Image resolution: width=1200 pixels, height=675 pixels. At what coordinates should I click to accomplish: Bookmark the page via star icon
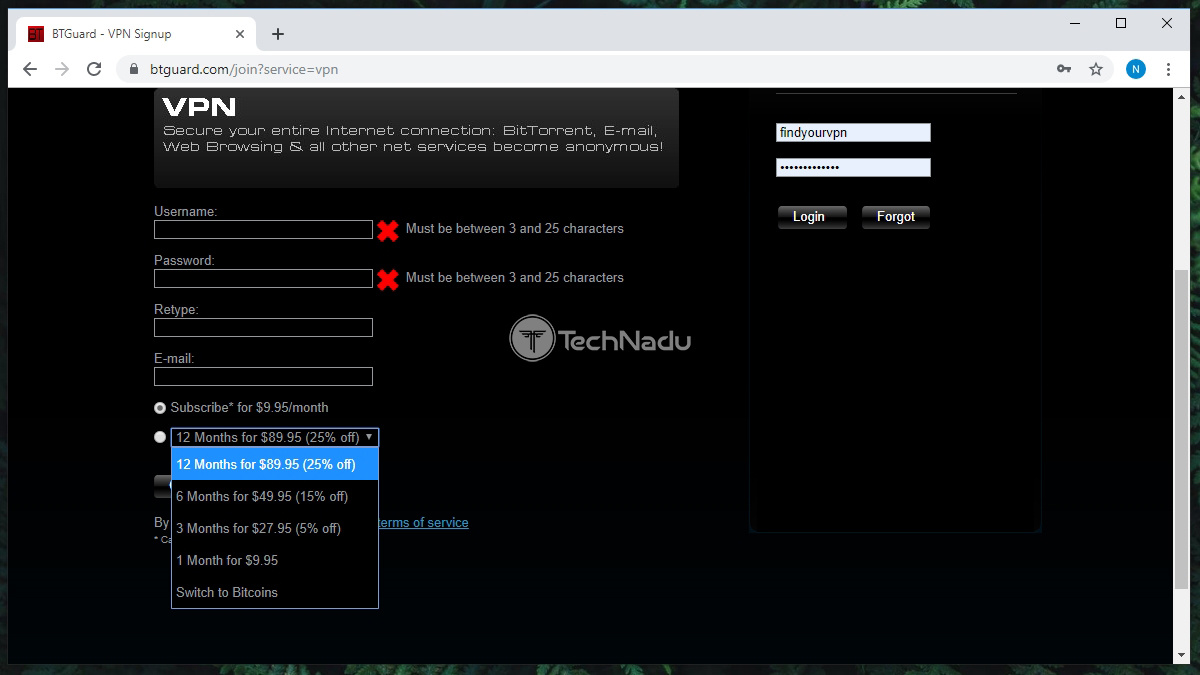1096,69
